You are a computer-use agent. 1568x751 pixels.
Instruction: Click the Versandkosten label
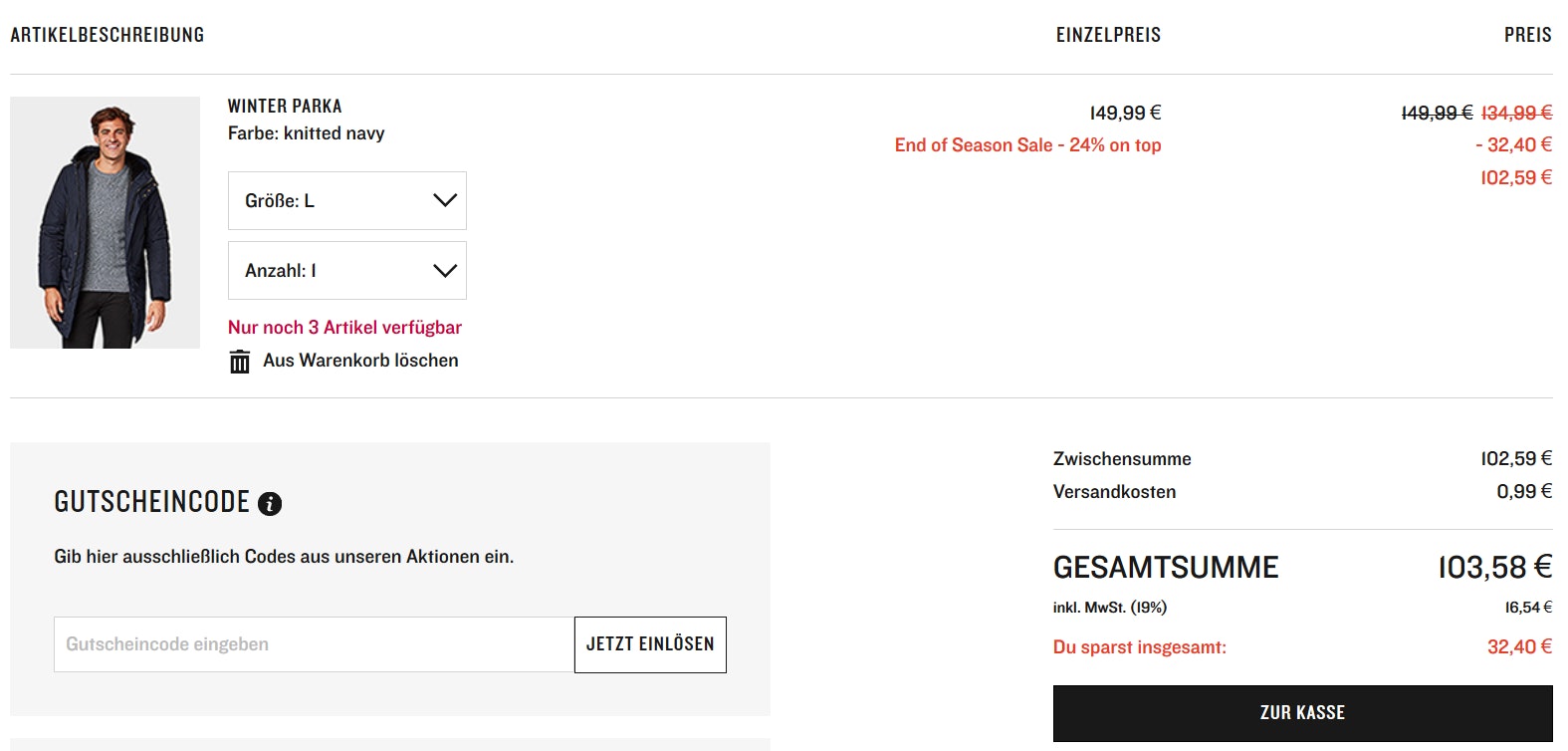[1114, 492]
